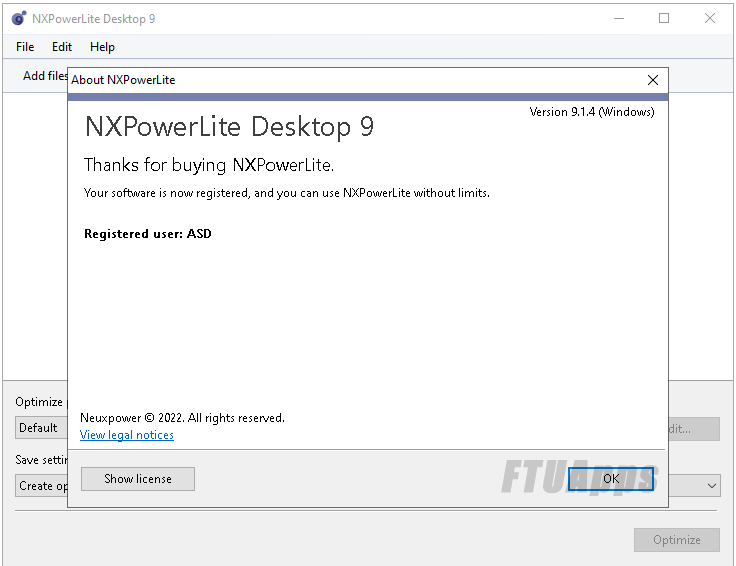Image resolution: width=736 pixels, height=566 pixels.
Task: Click the Neuxpower © 2022 copyright text
Action: click(x=183, y=418)
